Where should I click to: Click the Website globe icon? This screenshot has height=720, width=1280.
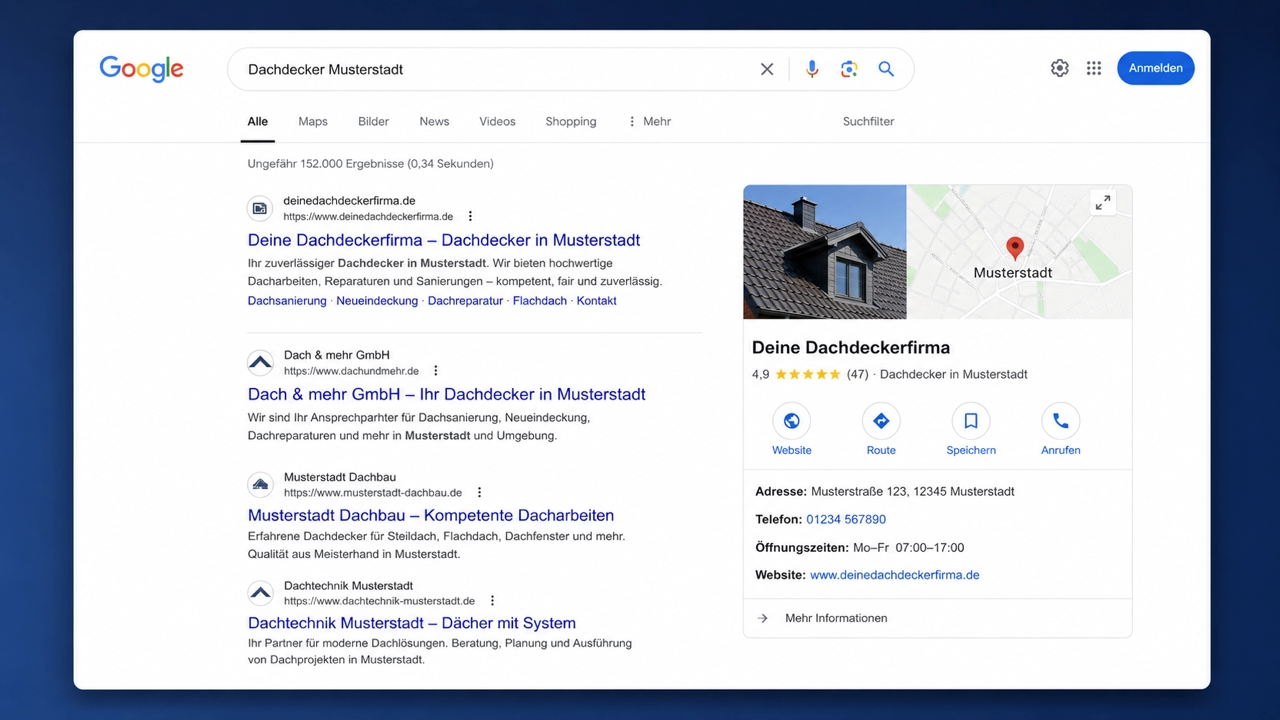pos(791,421)
